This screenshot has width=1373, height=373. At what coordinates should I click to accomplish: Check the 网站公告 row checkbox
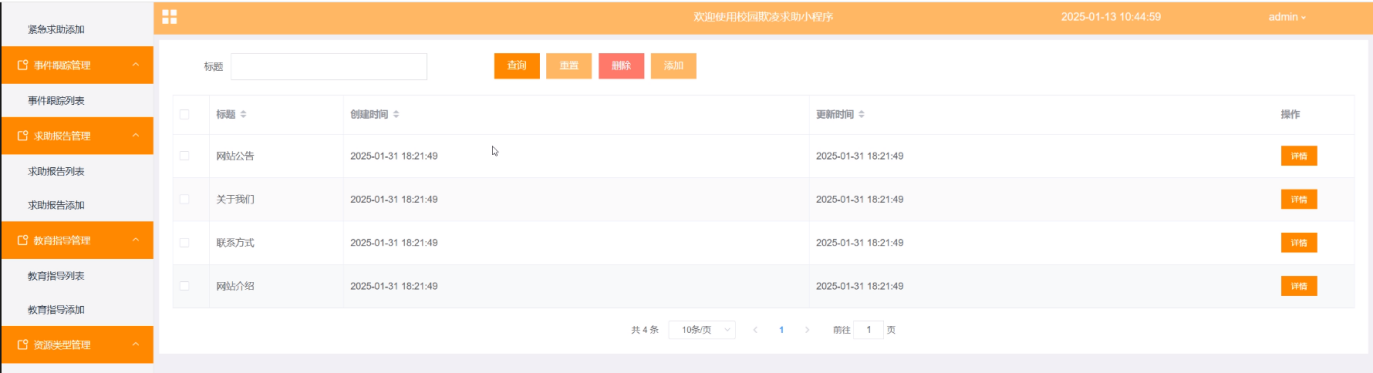184,156
